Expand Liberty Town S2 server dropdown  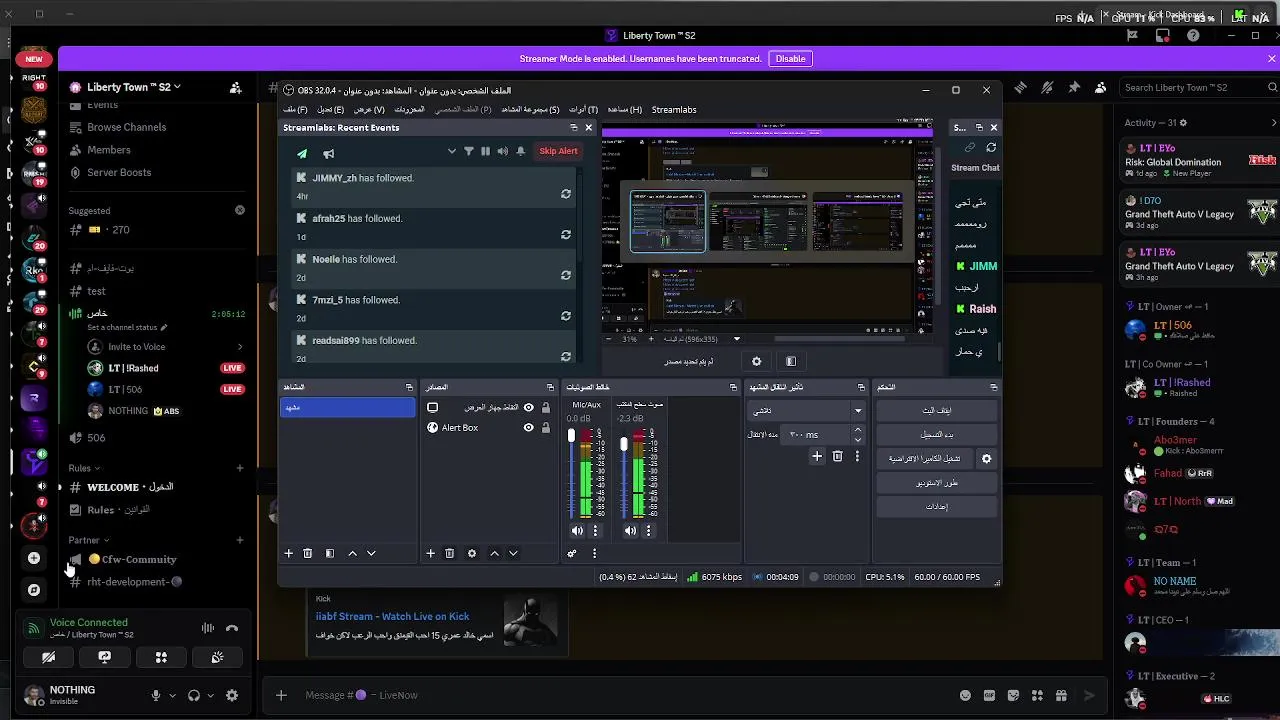133,87
